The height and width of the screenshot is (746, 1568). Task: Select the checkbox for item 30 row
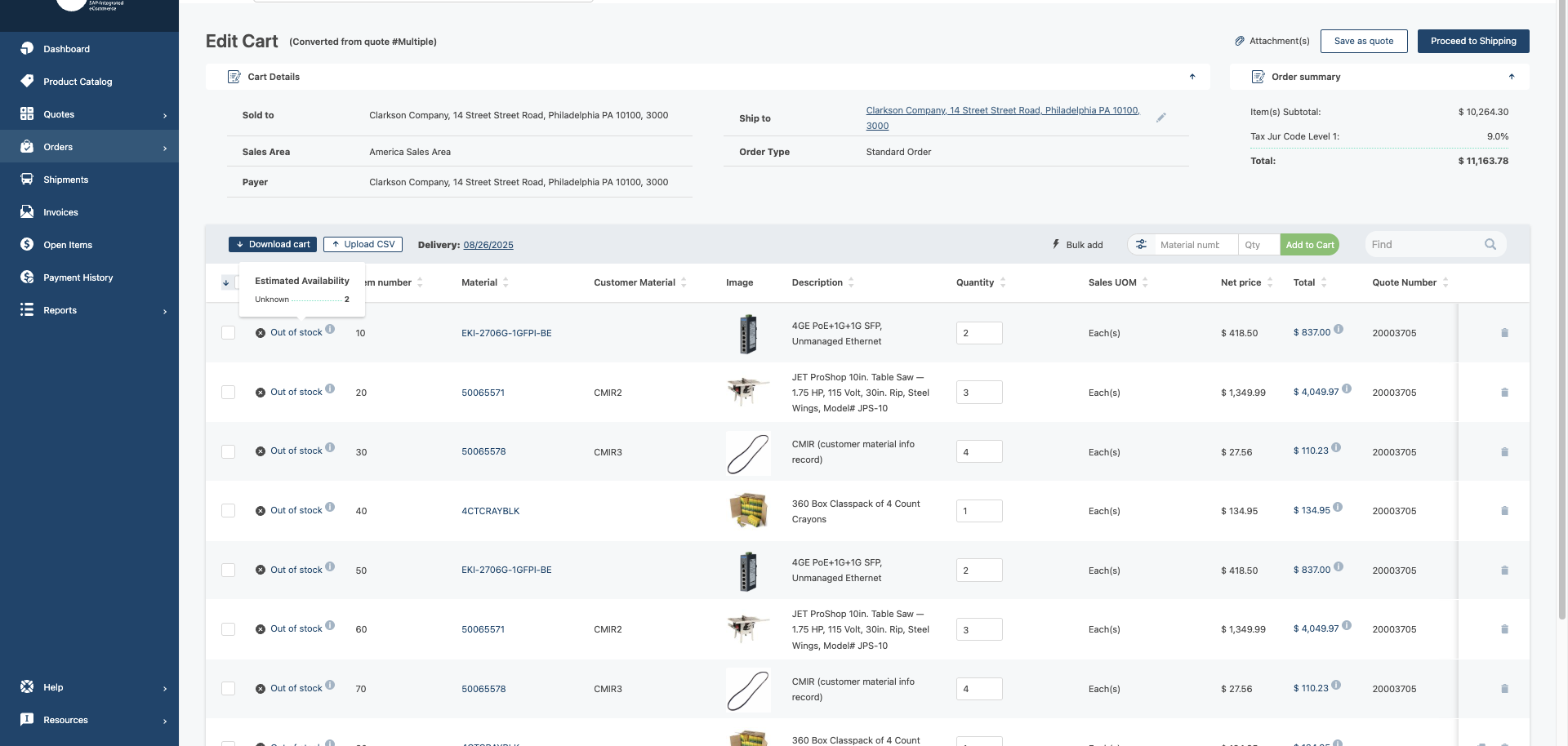point(228,452)
